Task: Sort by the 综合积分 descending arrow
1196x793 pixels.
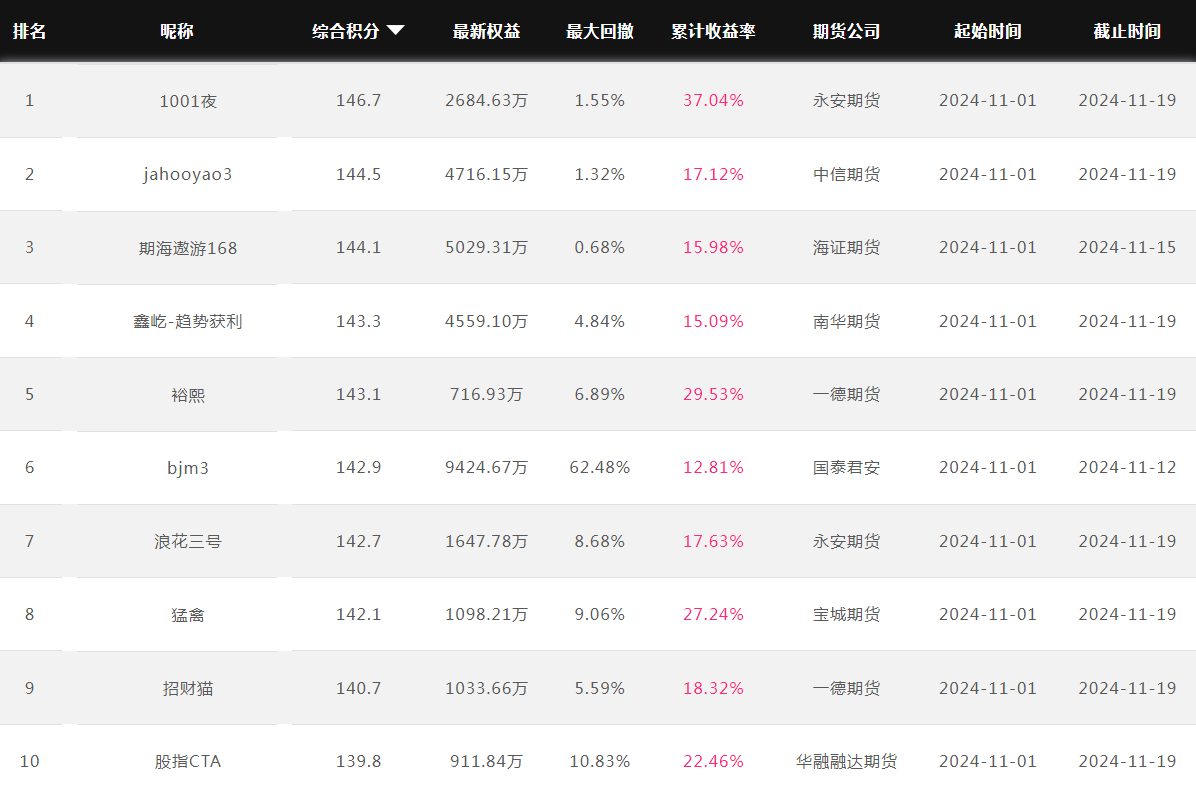Action: pos(395,30)
